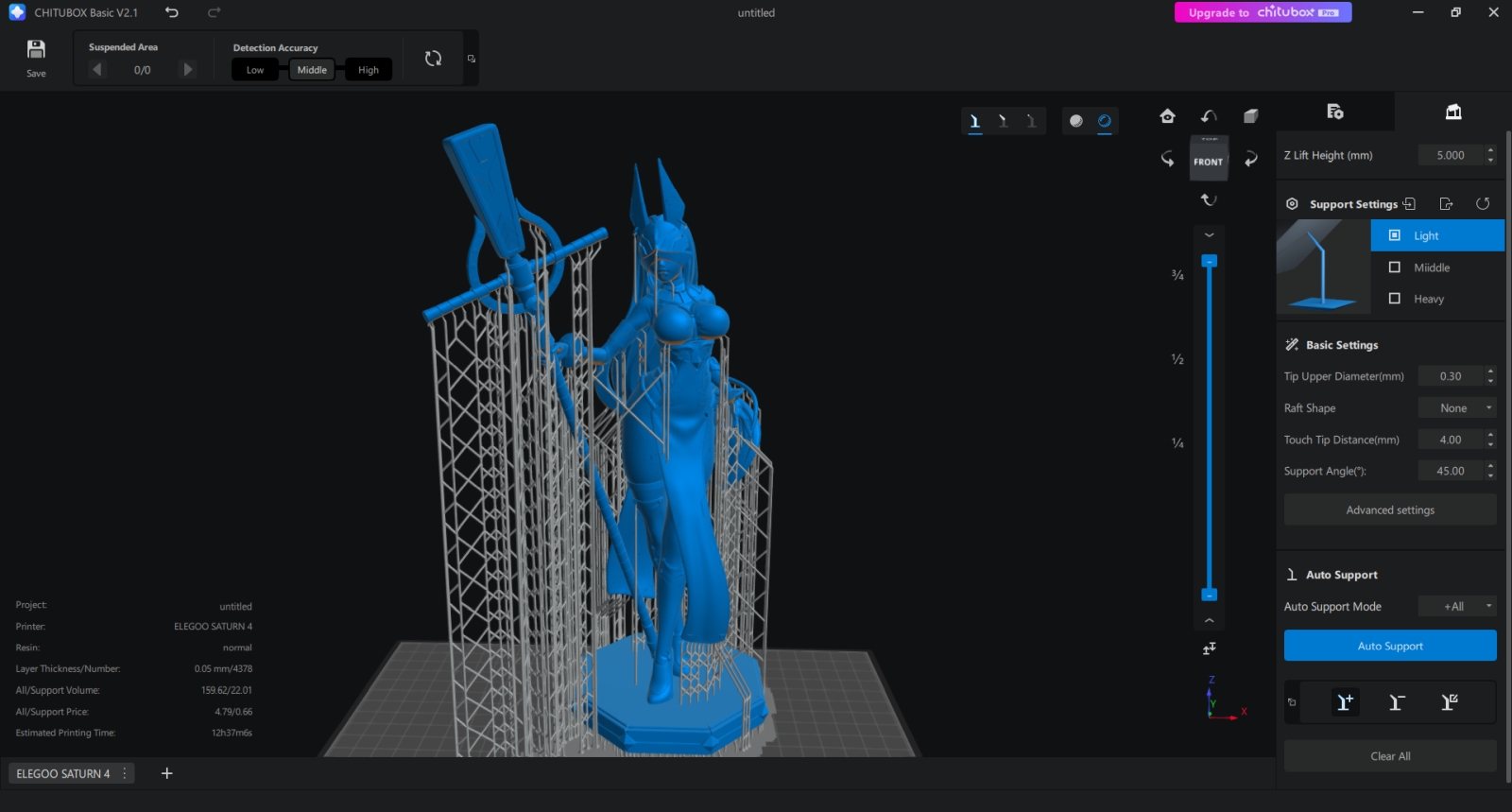Screen dimensions: 1512x812
Task: Save the project with the Save icon
Action: (x=36, y=58)
